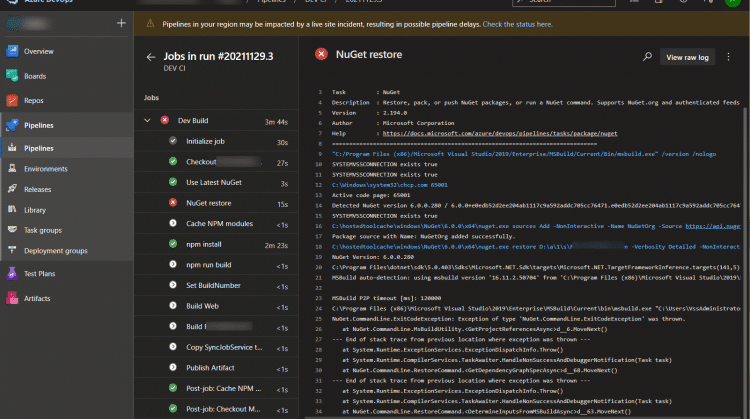Open the npm install step

[x=216, y=244]
